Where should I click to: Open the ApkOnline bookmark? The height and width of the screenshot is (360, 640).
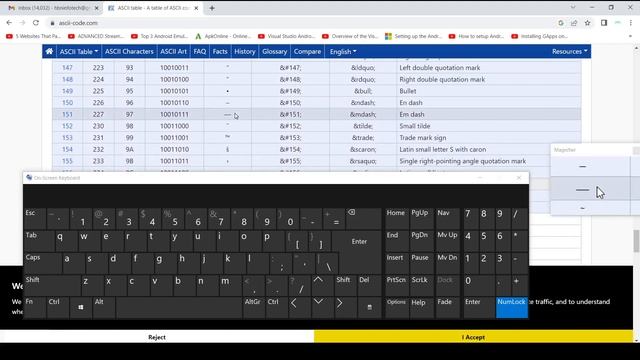[223, 36]
